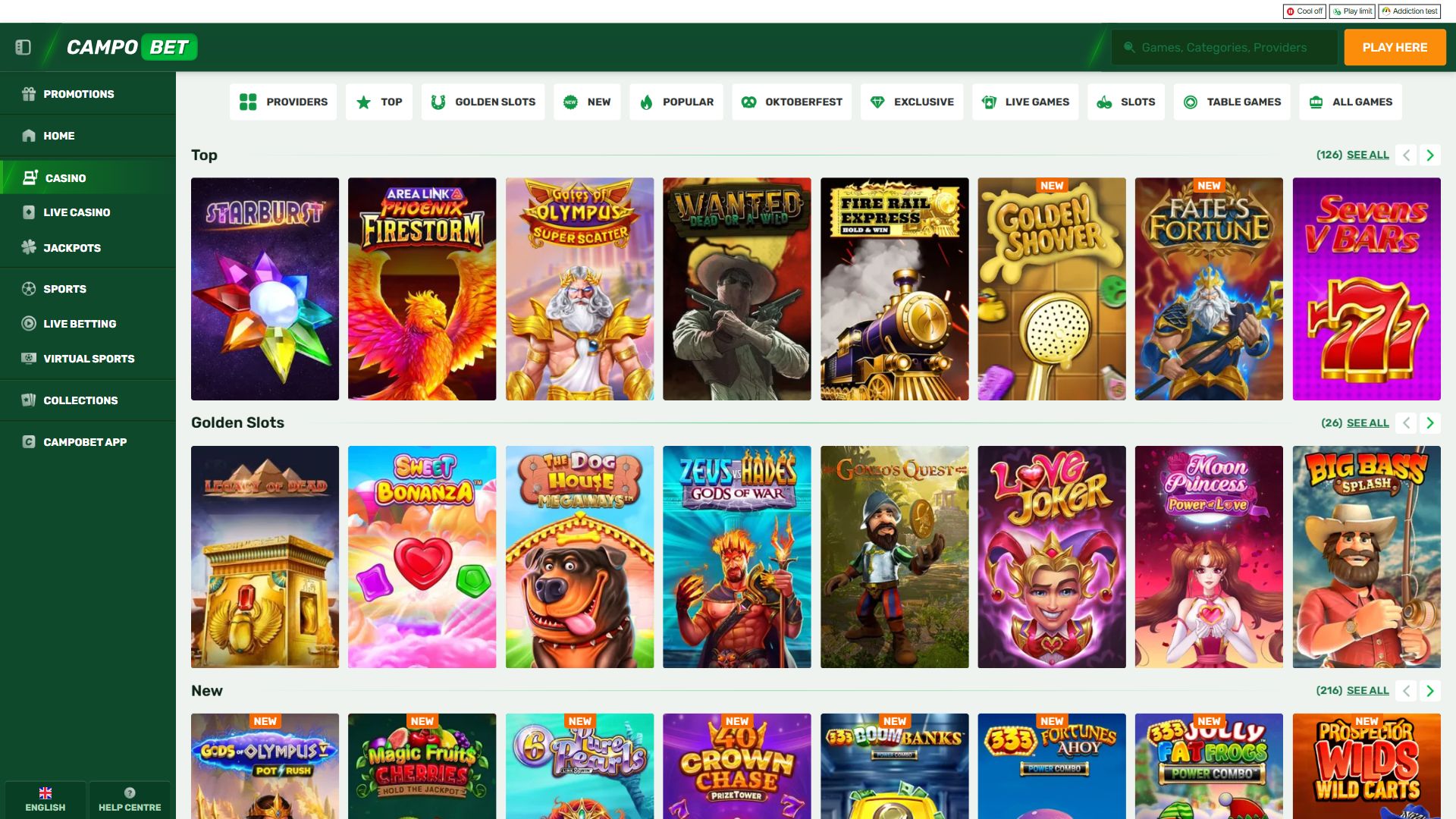Image resolution: width=1456 pixels, height=819 pixels.
Task: Click See All for the New section
Action: [x=1367, y=691]
